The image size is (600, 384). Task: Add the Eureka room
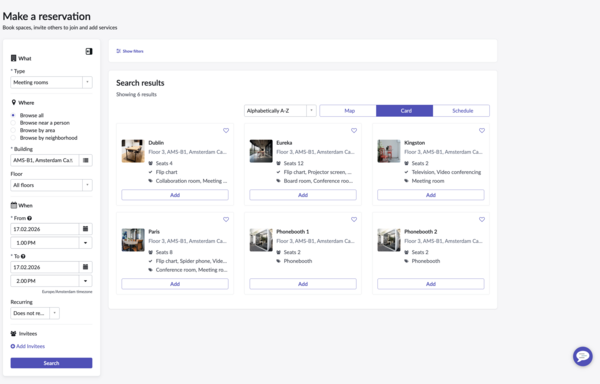[x=303, y=195]
